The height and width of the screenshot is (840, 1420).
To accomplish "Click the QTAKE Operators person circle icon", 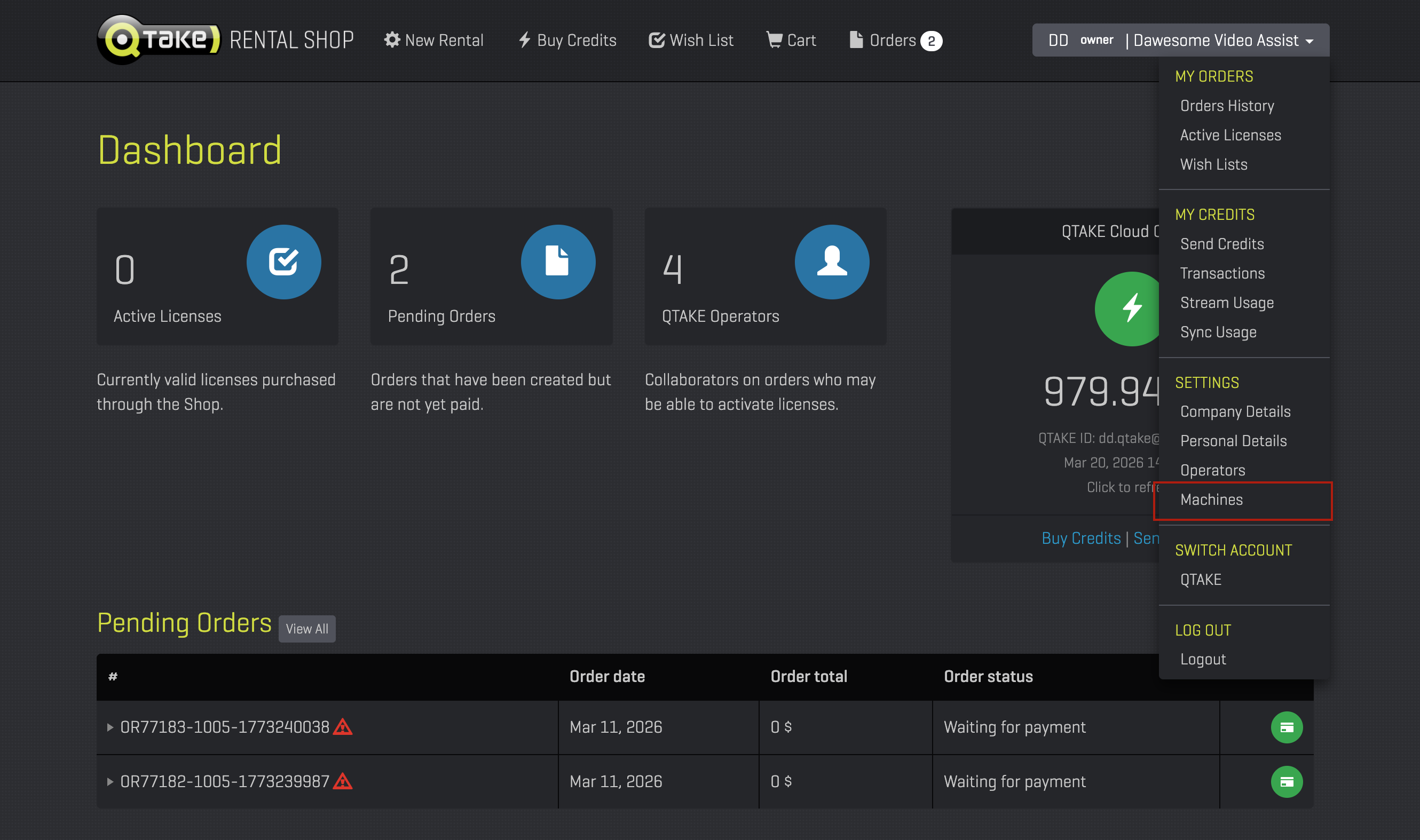I will click(x=832, y=262).
